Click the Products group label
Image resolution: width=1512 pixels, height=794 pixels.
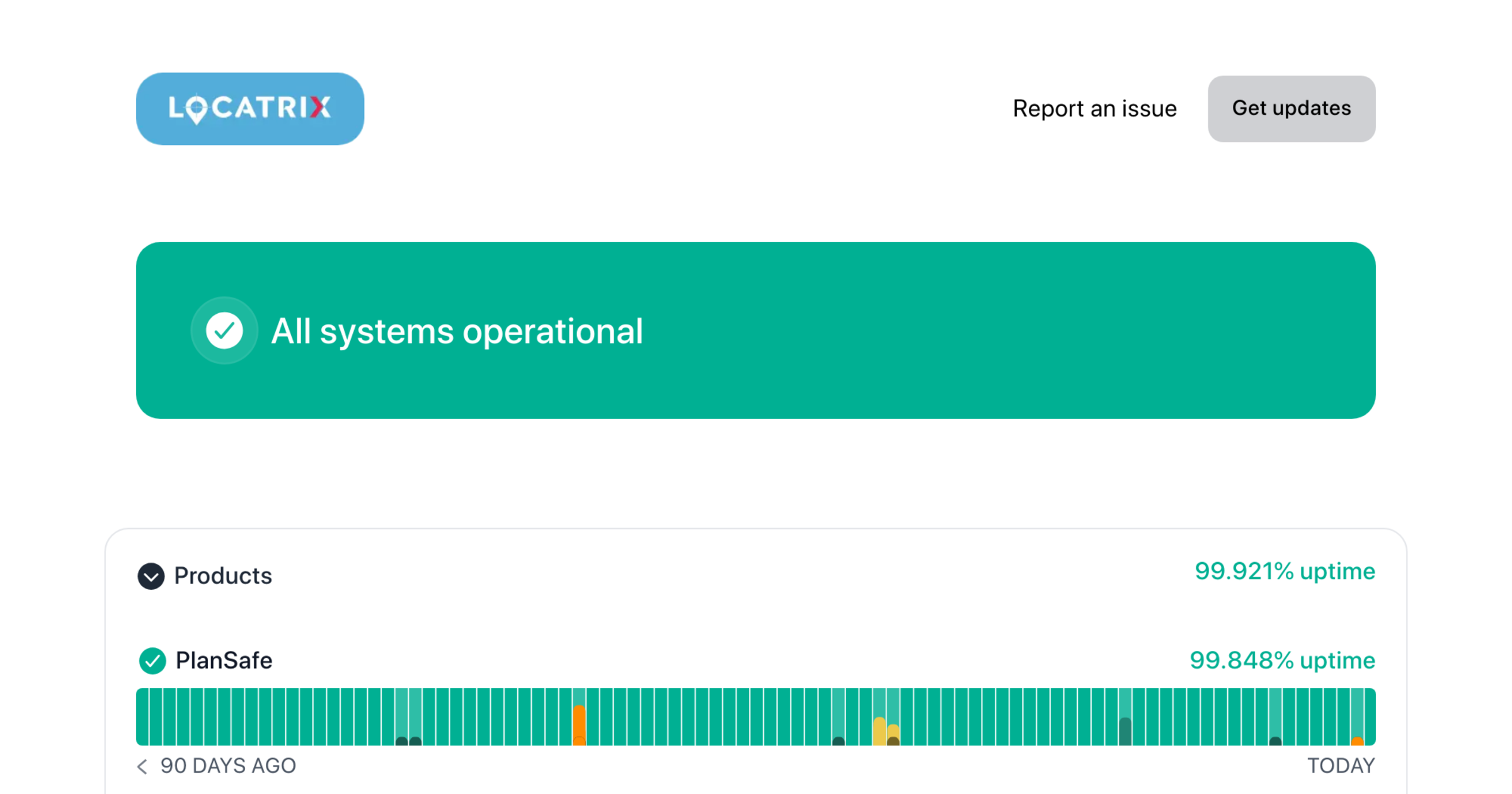click(x=222, y=576)
